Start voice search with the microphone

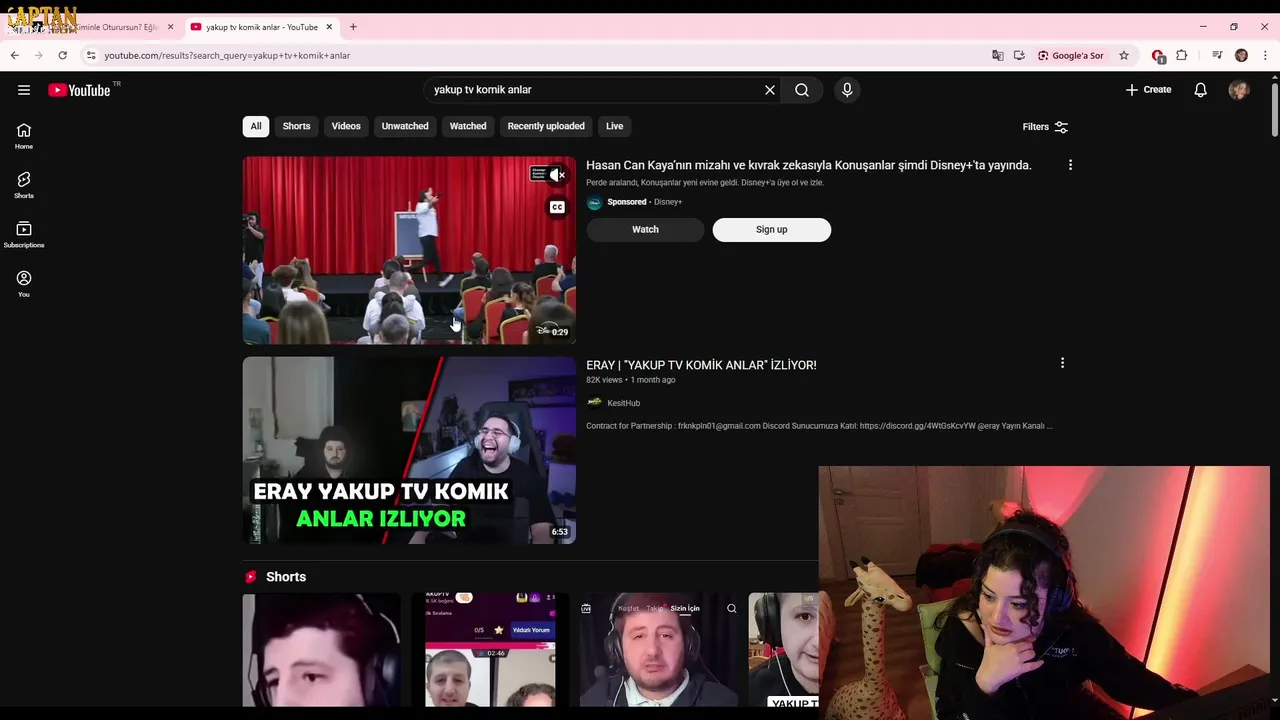tap(847, 90)
